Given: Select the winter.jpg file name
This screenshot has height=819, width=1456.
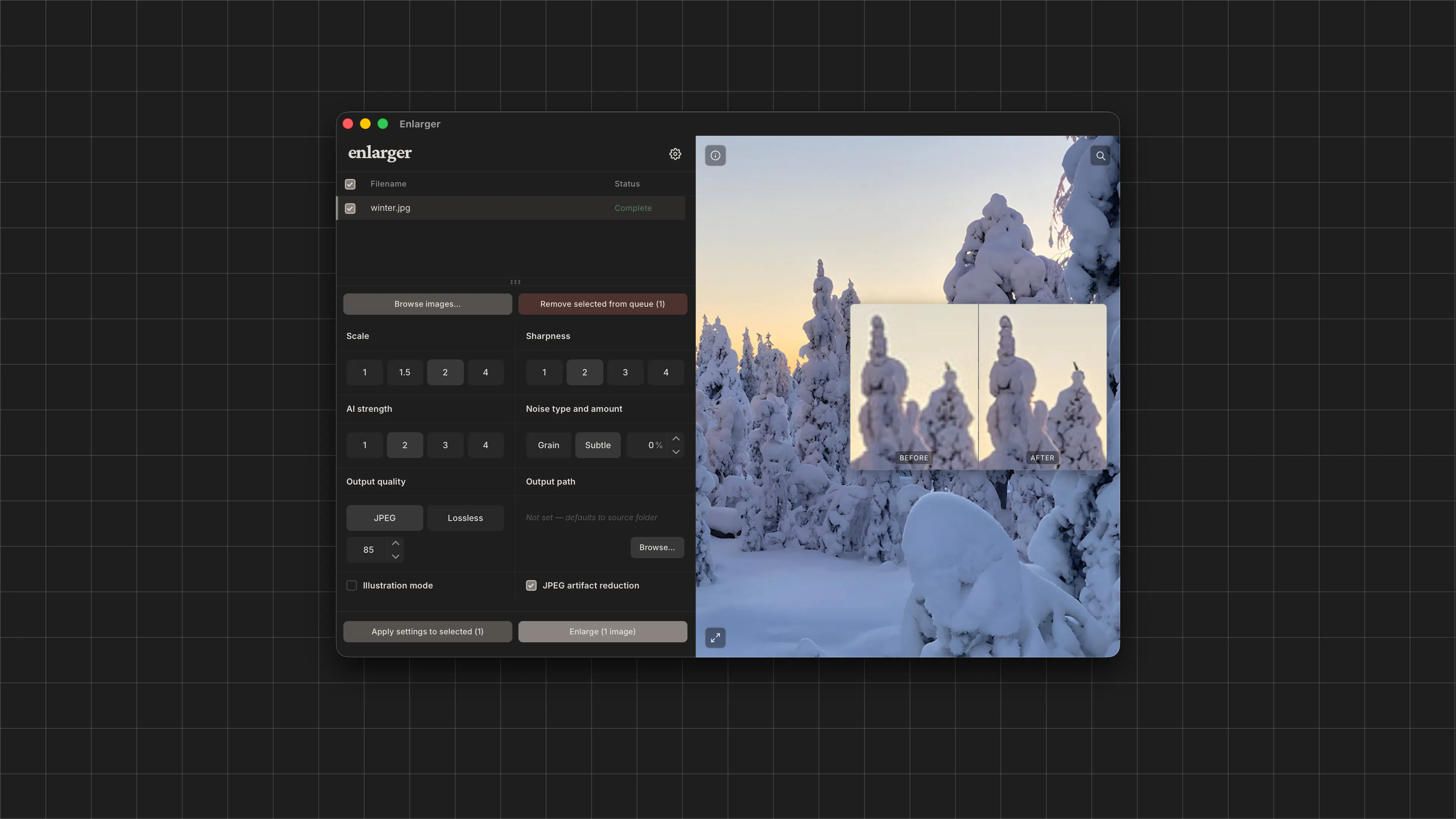Looking at the screenshot, I should click(391, 208).
